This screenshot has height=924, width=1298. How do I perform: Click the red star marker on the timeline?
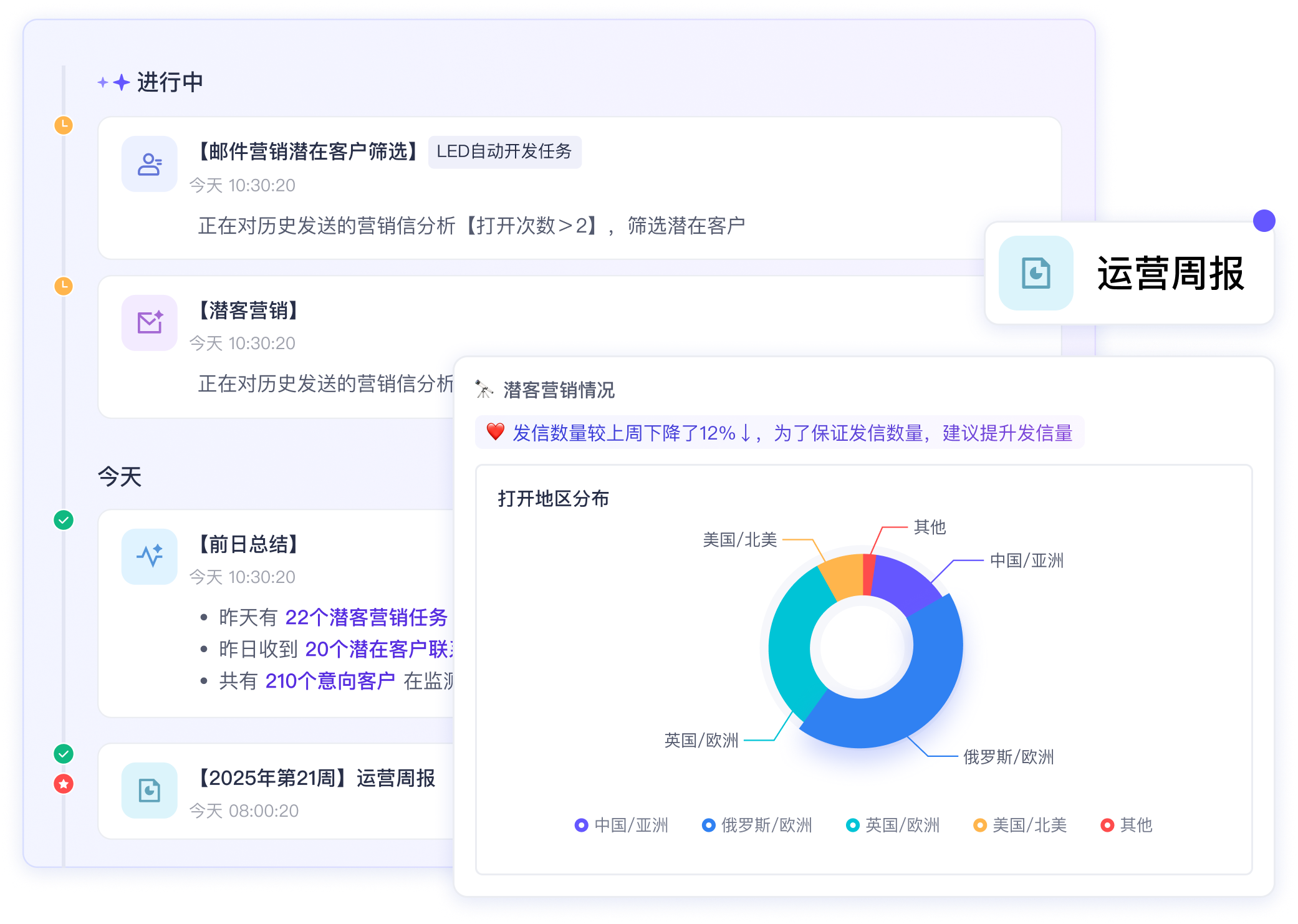64,784
